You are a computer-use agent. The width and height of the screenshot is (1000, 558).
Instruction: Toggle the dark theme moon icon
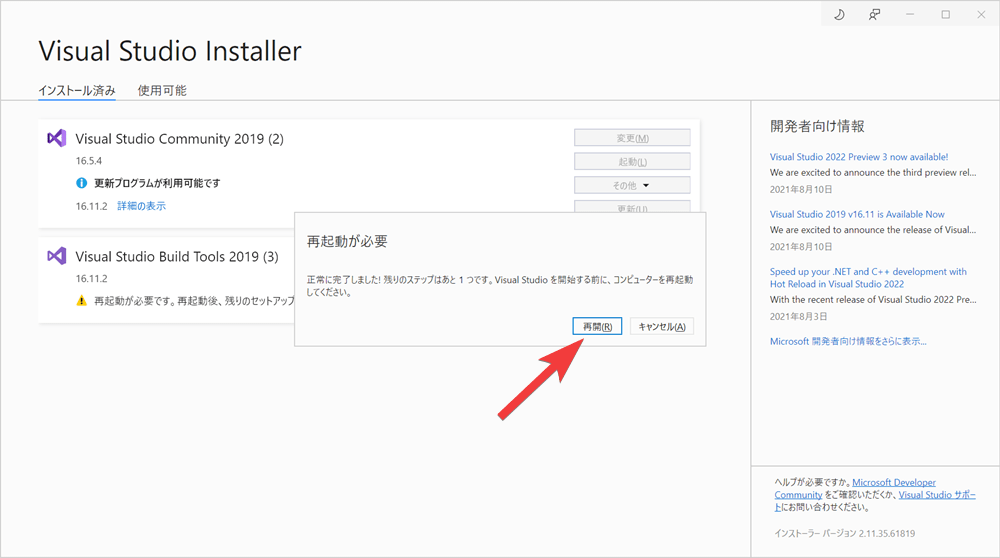839,15
